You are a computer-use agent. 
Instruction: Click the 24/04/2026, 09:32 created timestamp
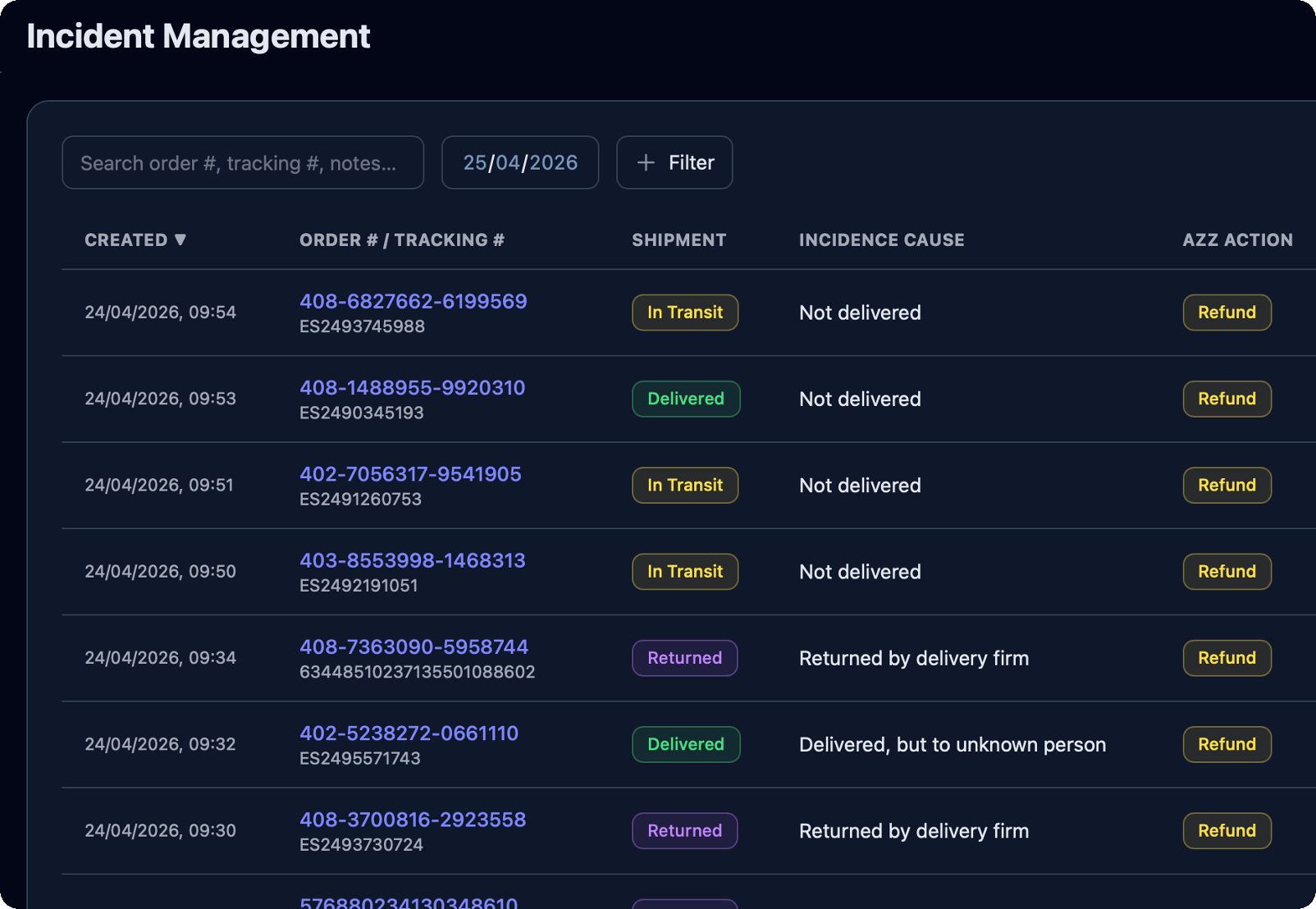160,744
